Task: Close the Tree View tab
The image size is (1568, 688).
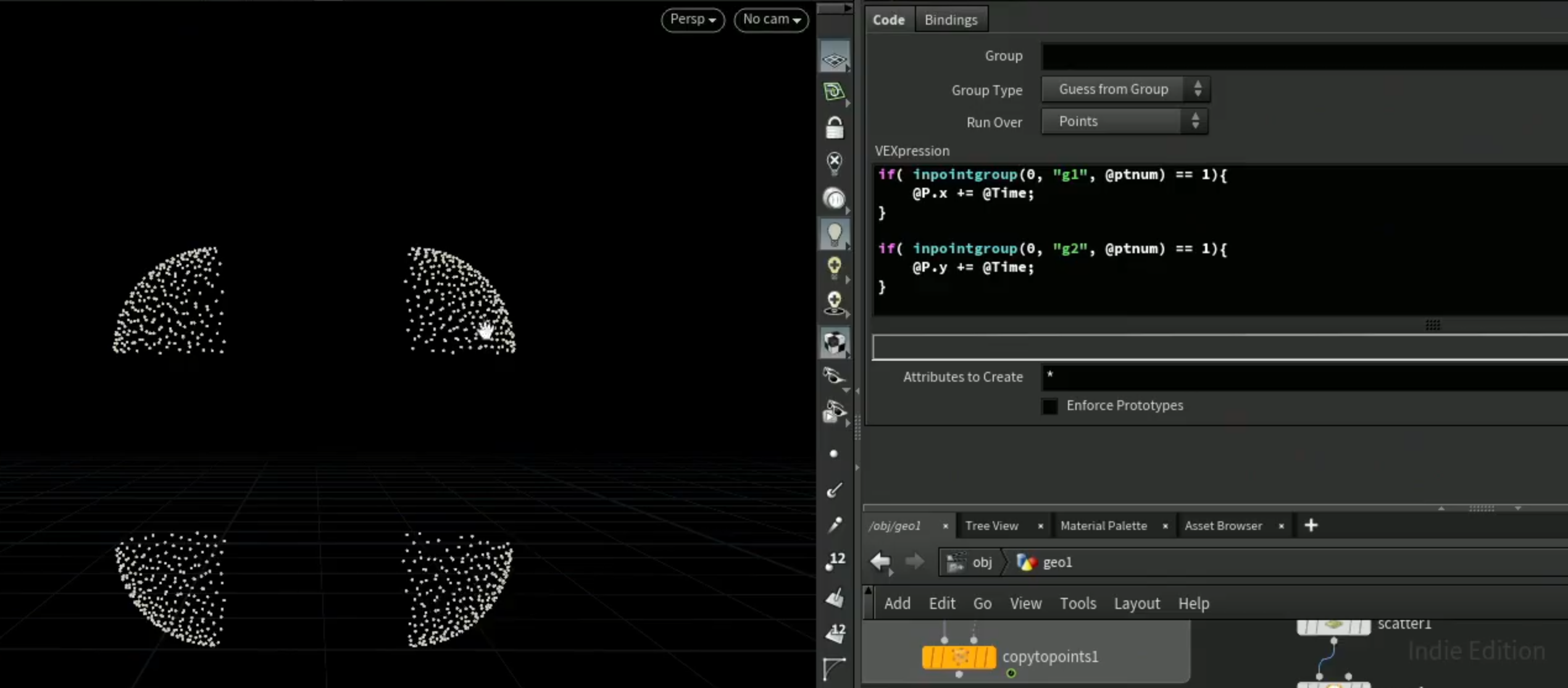Action: pos(1040,526)
